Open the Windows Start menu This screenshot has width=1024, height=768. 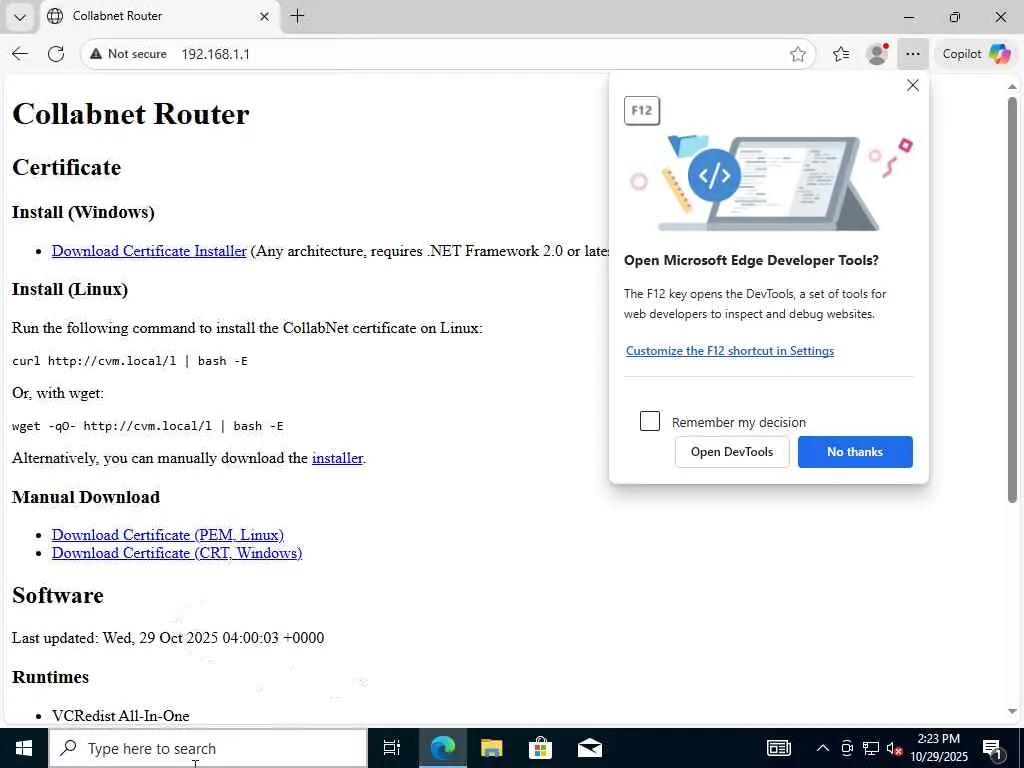point(24,748)
